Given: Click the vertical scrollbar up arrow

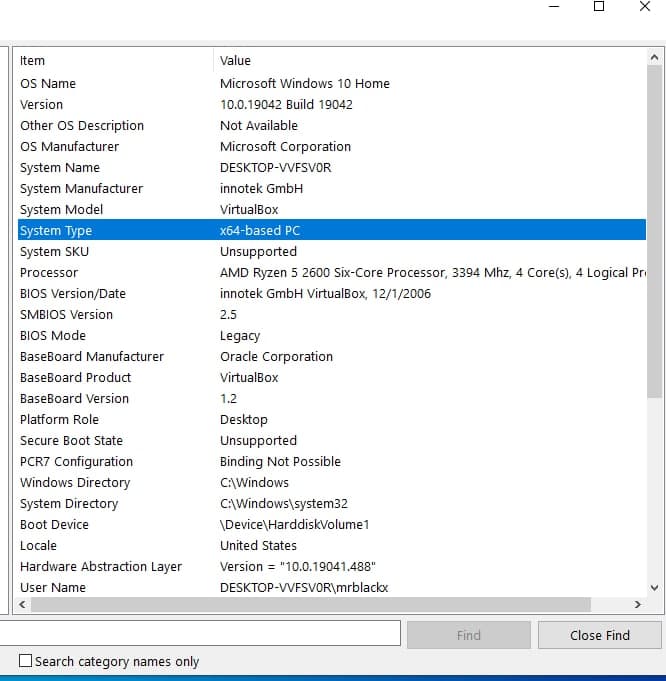Looking at the screenshot, I should click(655, 58).
